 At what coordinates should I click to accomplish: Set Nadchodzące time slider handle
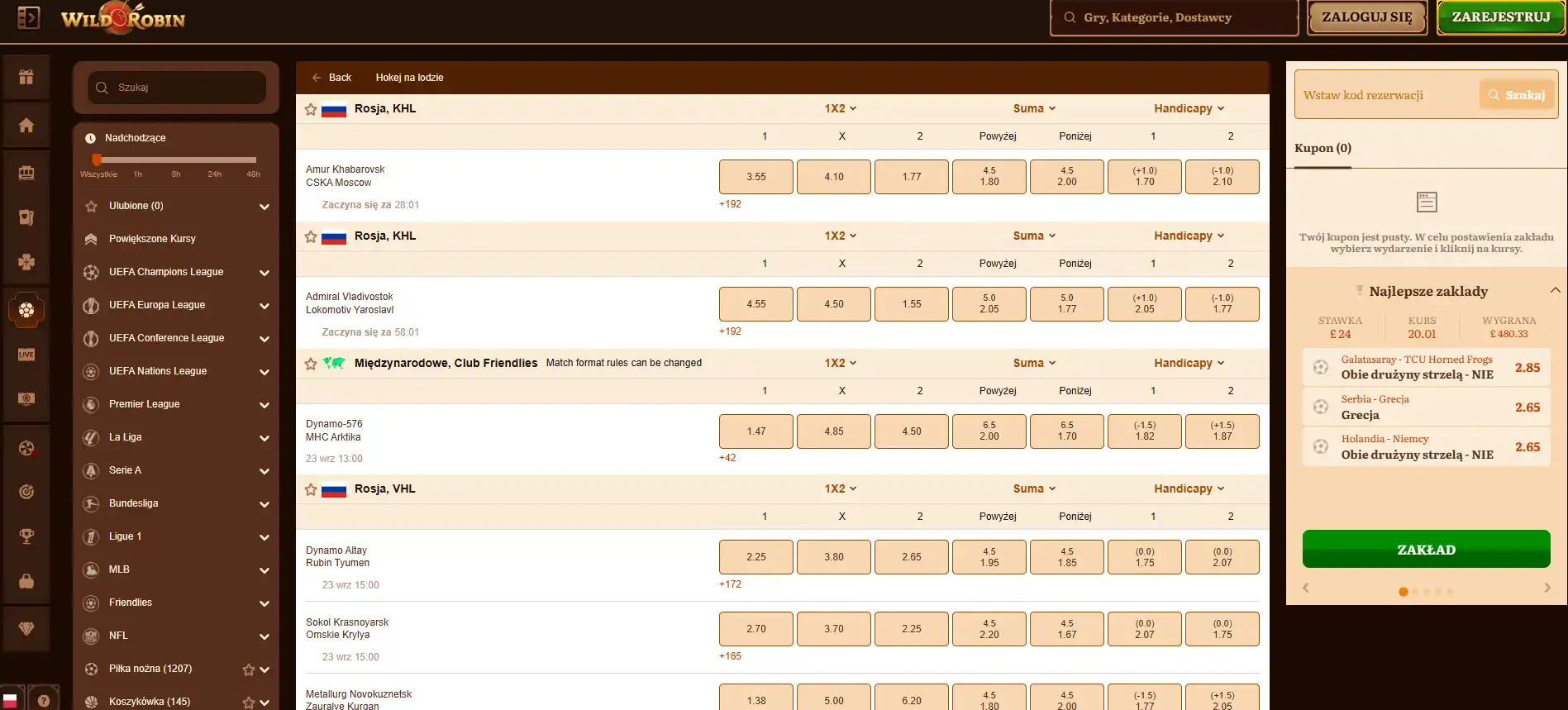tap(97, 160)
